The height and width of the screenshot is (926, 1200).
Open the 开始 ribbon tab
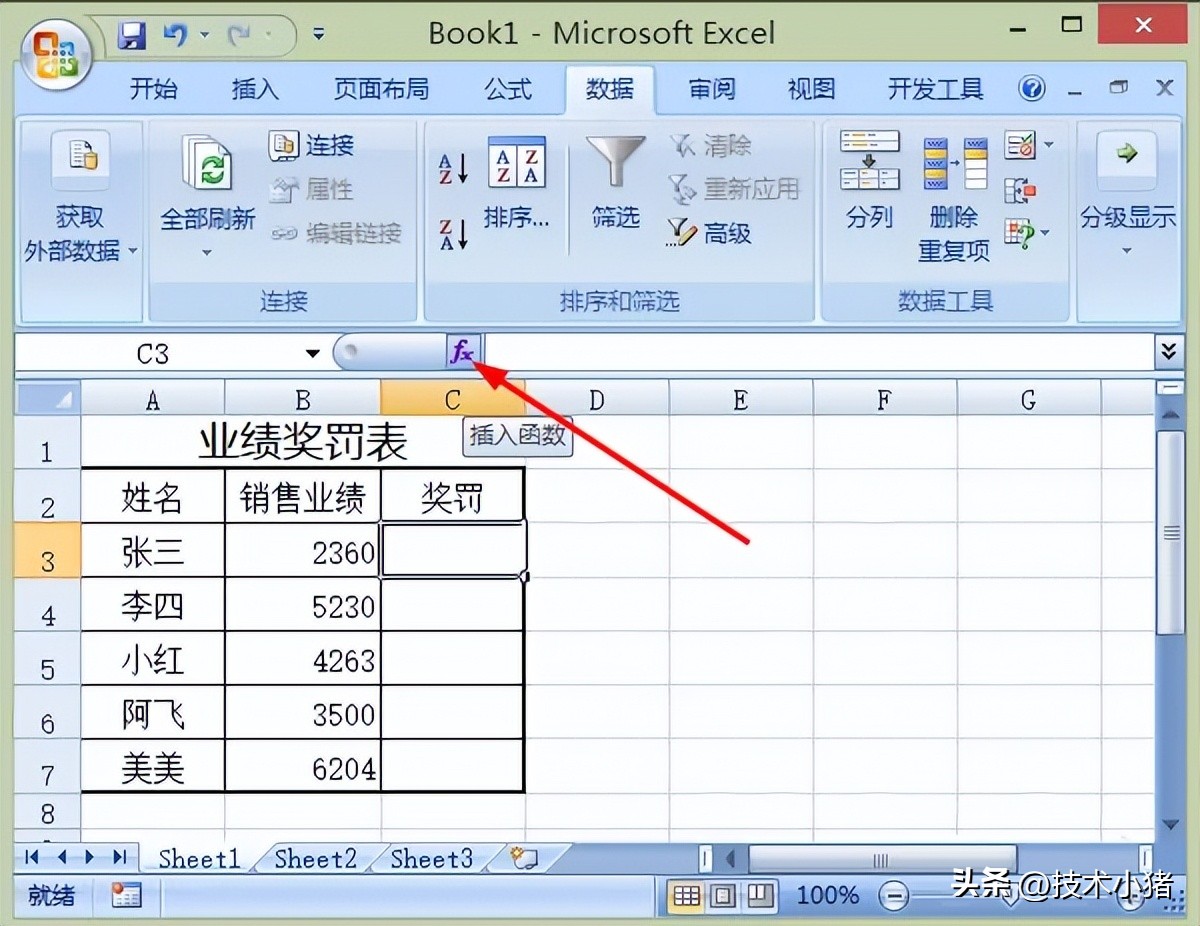[154, 89]
